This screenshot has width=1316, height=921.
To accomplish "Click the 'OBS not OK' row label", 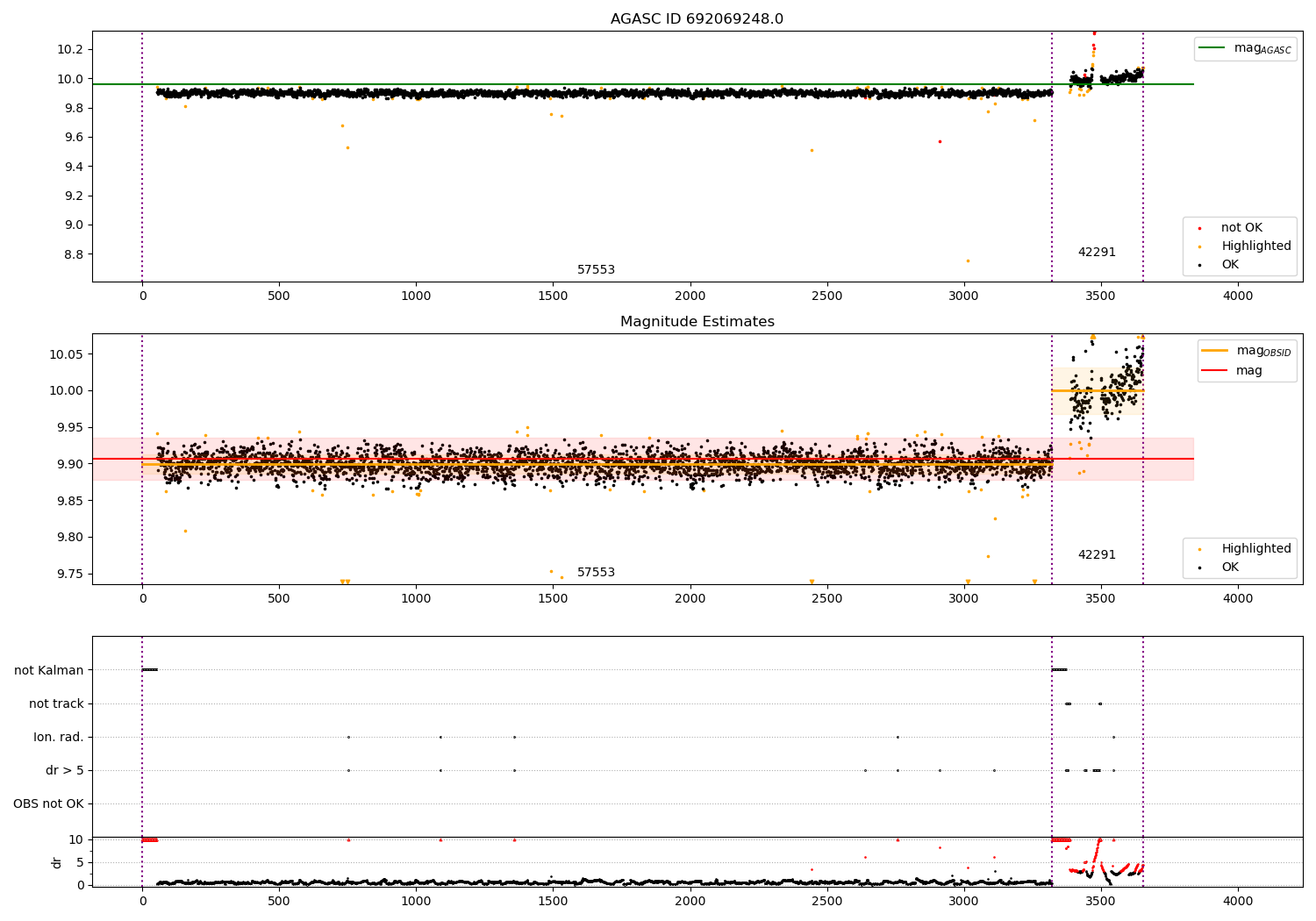I will click(48, 804).
